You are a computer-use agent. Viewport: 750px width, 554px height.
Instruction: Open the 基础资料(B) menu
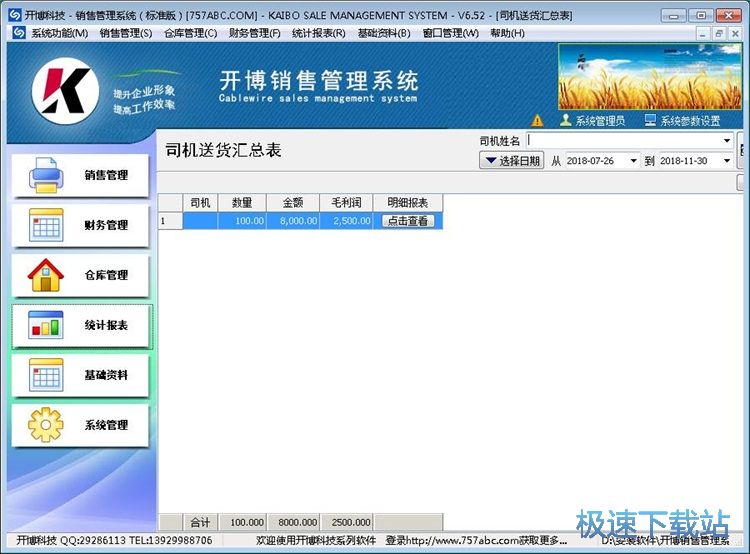[x=384, y=33]
